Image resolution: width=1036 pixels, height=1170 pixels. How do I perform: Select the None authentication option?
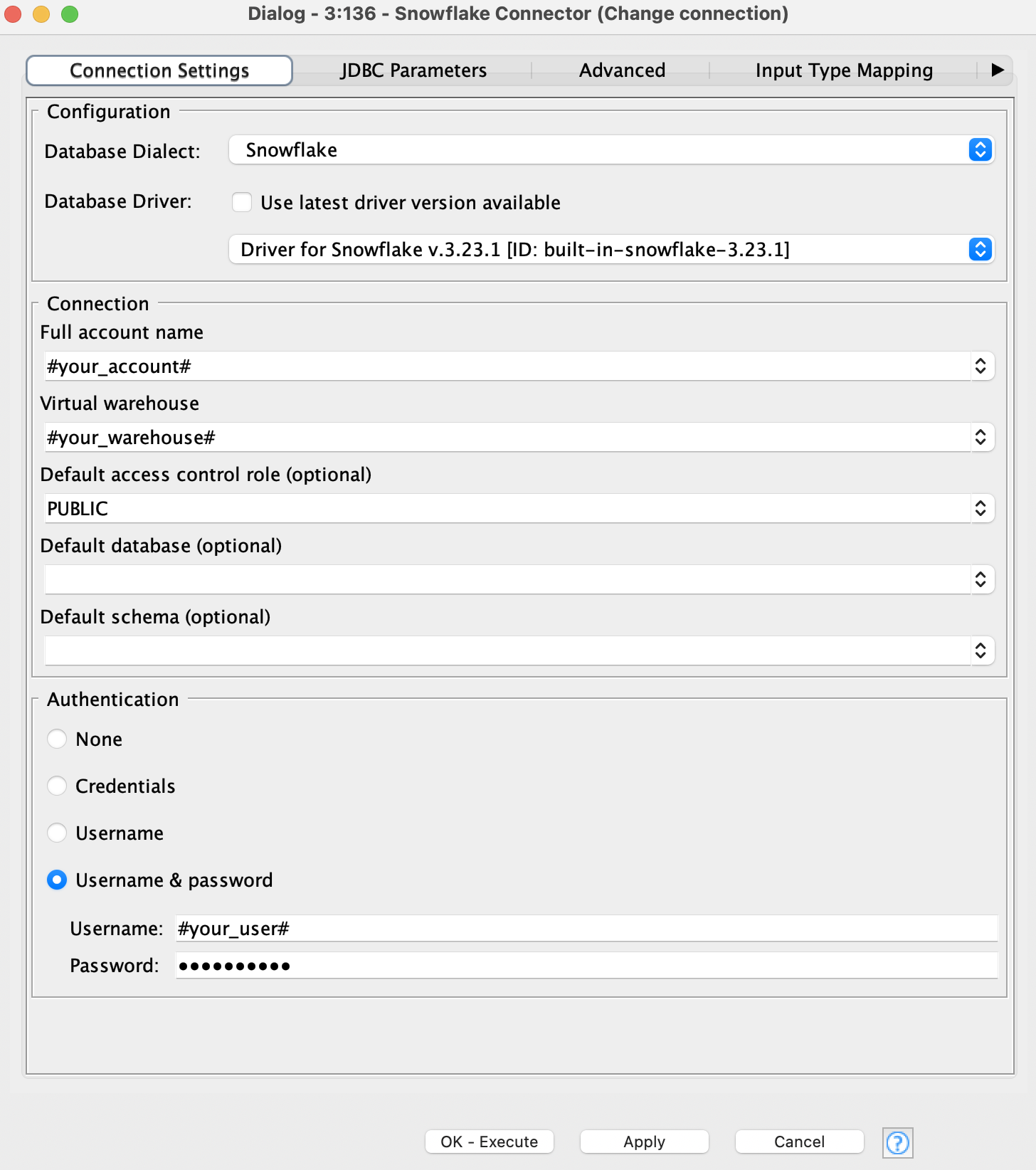(57, 739)
